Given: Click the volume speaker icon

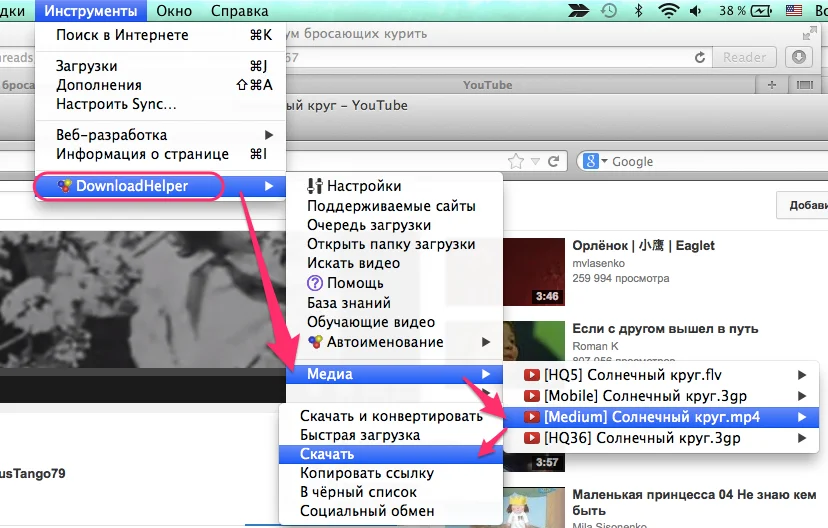Looking at the screenshot, I should click(695, 10).
